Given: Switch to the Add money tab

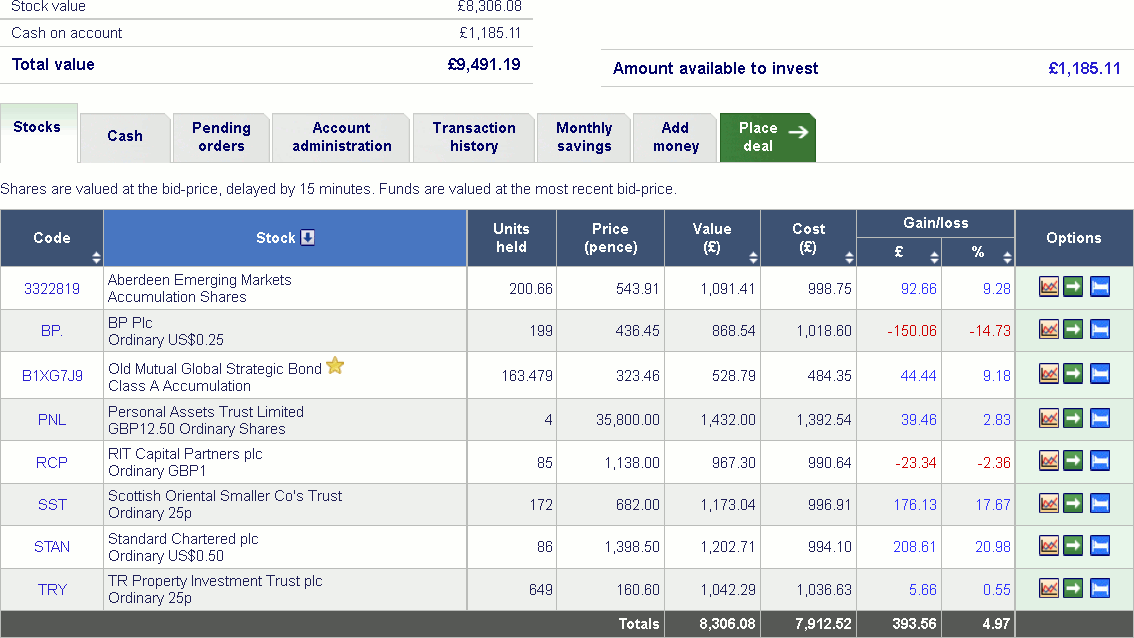Looking at the screenshot, I should click(x=675, y=137).
